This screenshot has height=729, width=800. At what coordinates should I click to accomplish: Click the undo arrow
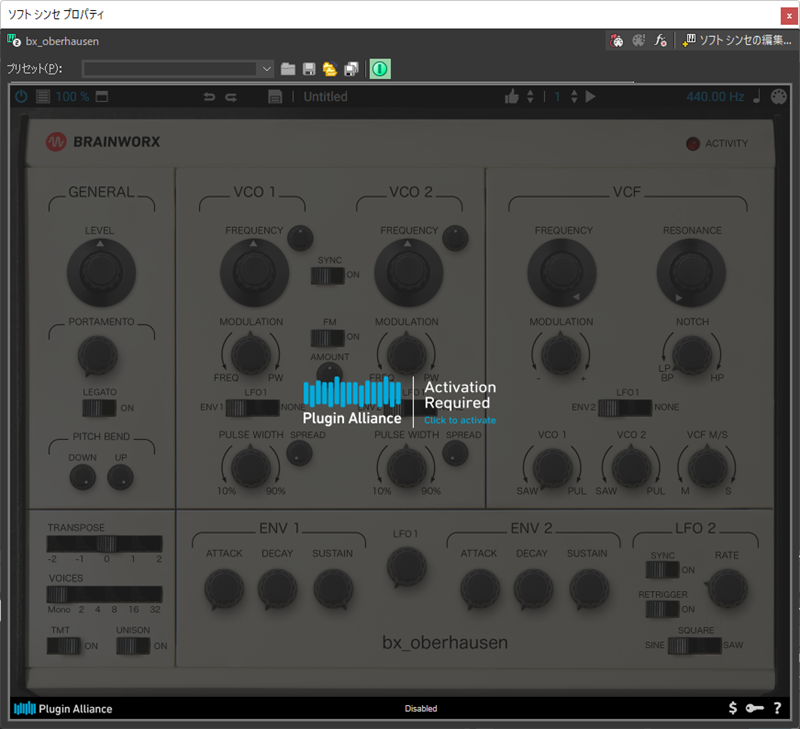point(209,96)
